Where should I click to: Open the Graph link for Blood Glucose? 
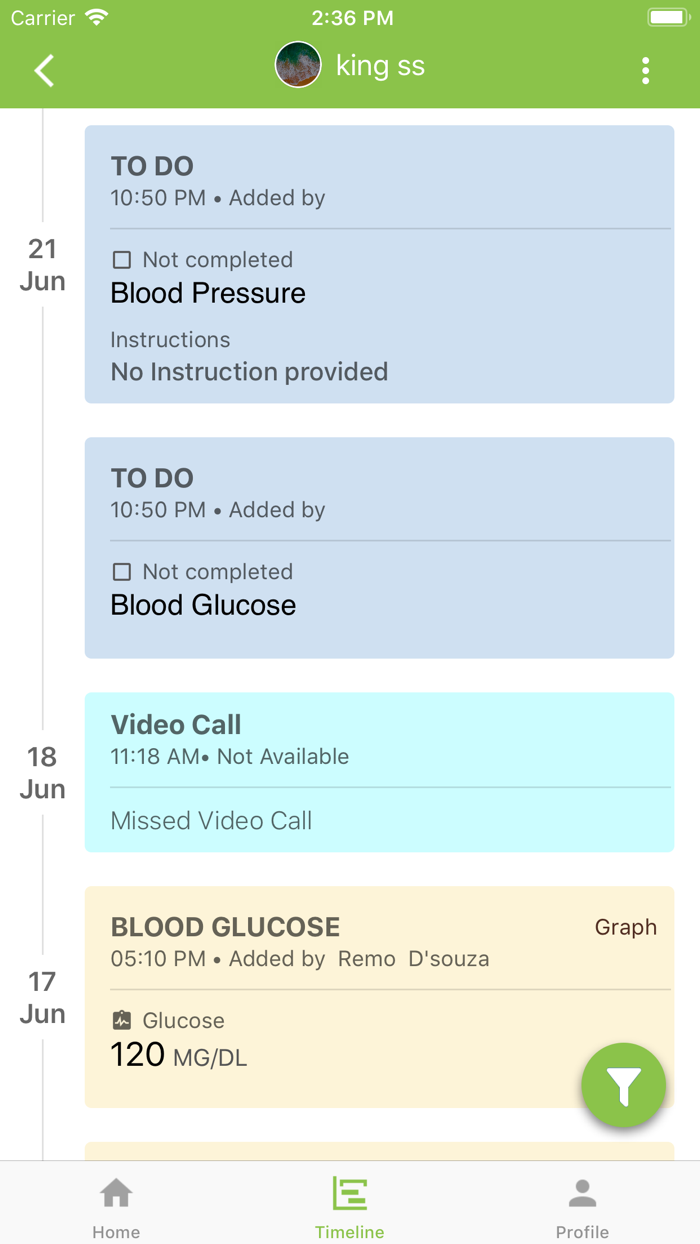tap(625, 927)
